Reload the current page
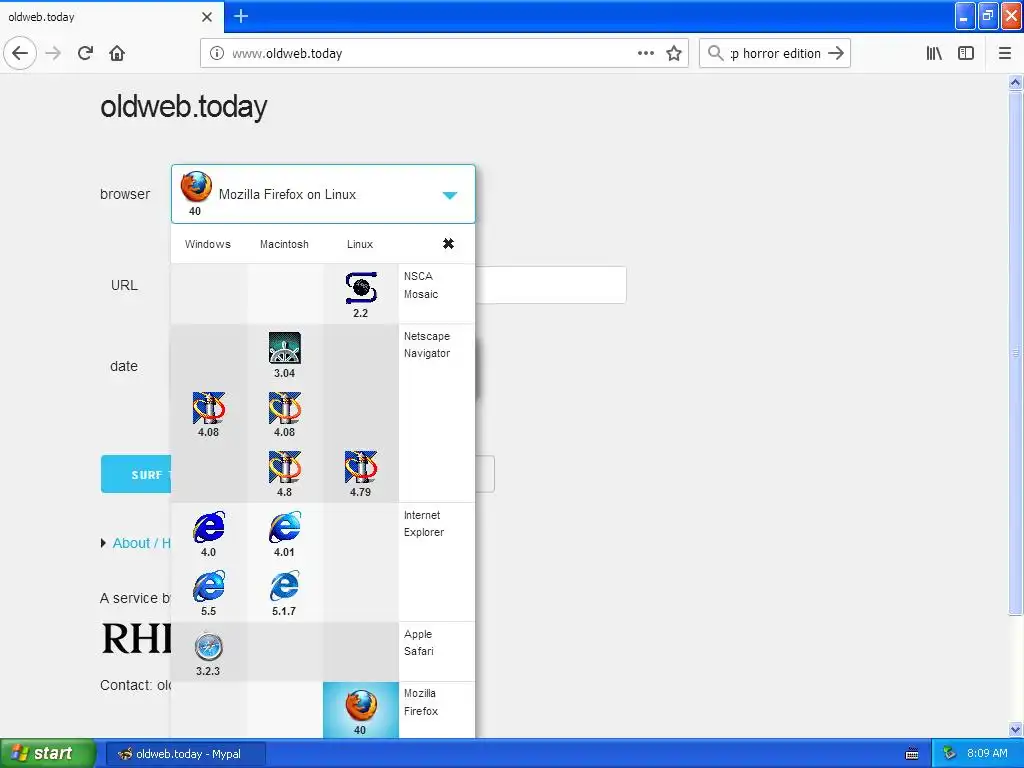Screen dimensions: 1024x768 pyautogui.click(x=85, y=53)
